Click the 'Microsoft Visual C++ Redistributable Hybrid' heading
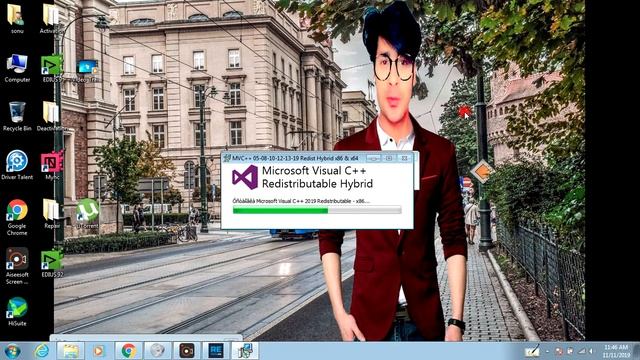 (317, 177)
